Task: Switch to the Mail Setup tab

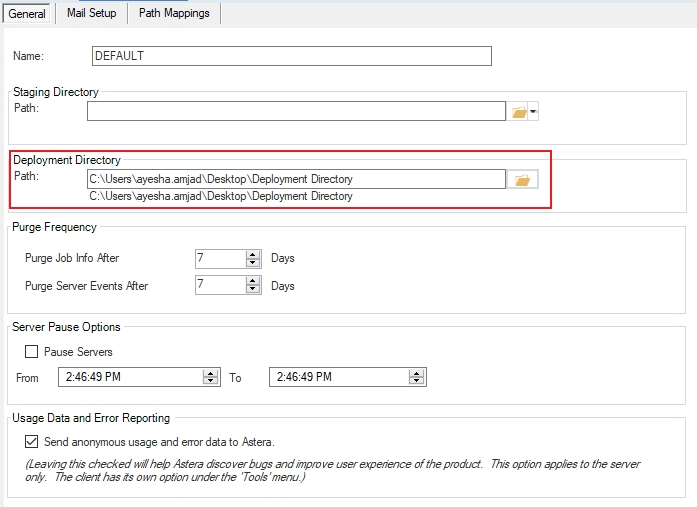Action: (x=92, y=13)
